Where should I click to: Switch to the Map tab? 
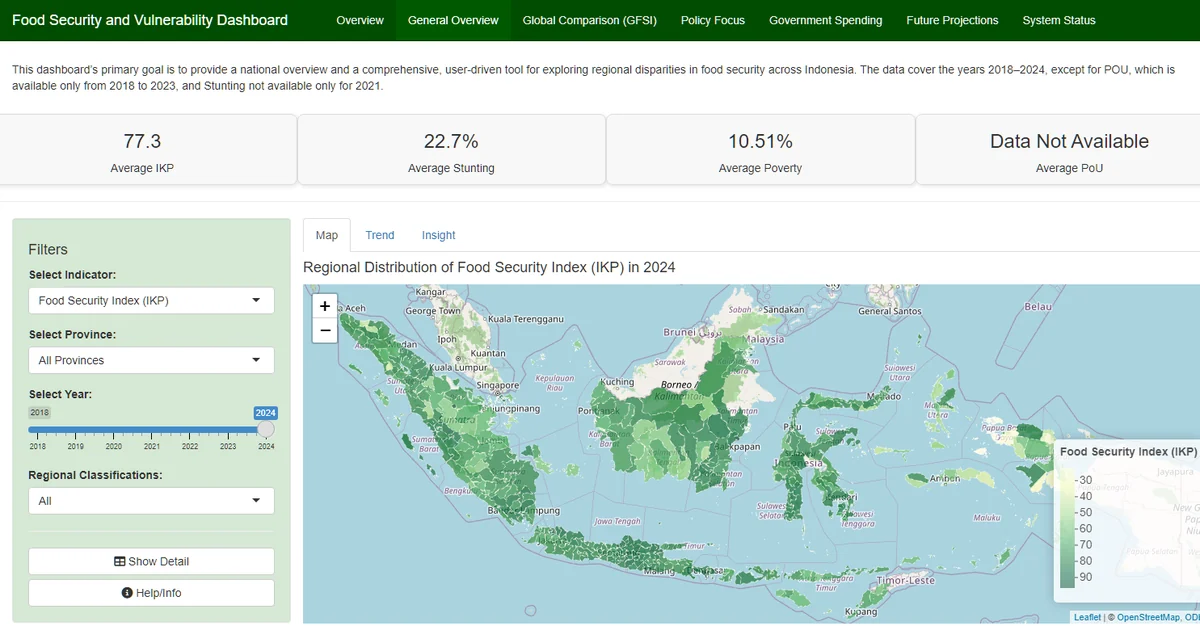point(327,235)
